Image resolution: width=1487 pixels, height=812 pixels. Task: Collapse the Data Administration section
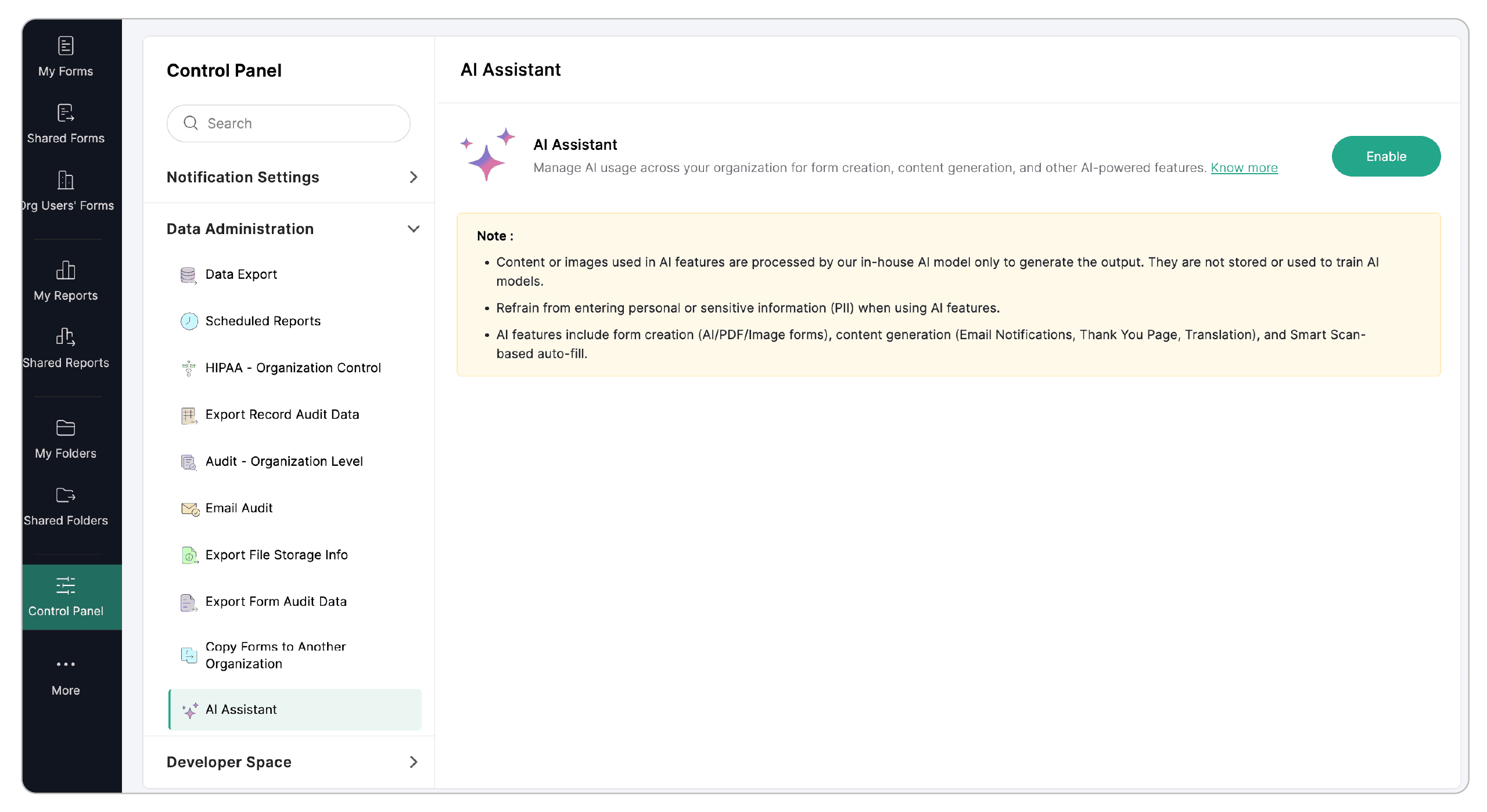click(x=413, y=229)
